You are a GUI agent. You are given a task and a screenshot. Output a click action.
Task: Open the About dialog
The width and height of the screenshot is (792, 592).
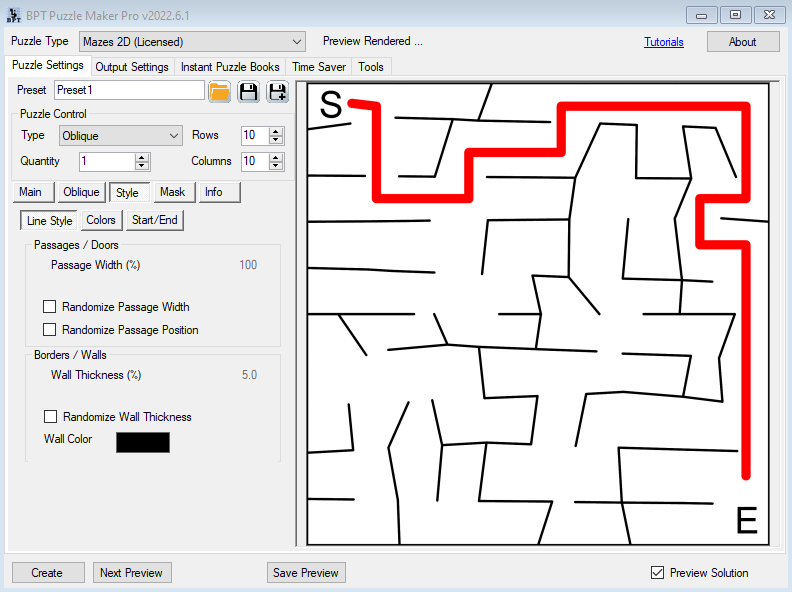[742, 42]
